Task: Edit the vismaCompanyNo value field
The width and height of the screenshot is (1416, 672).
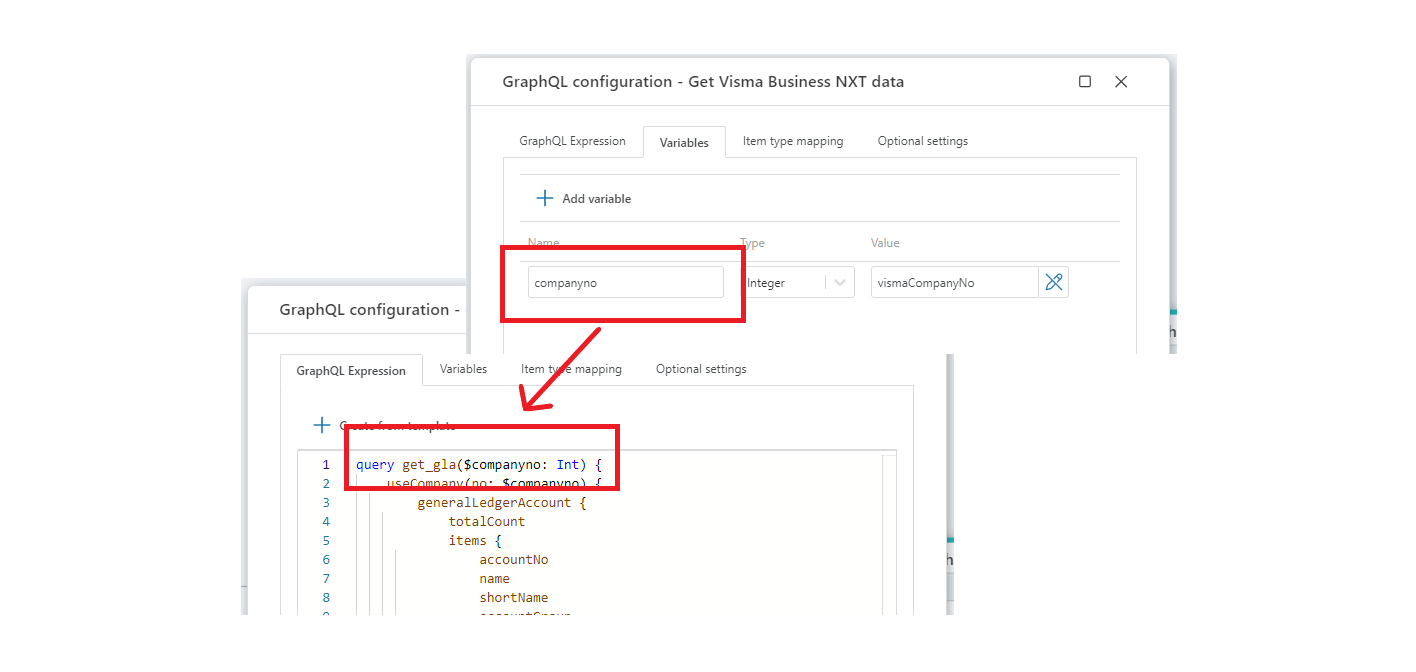Action: (954, 282)
